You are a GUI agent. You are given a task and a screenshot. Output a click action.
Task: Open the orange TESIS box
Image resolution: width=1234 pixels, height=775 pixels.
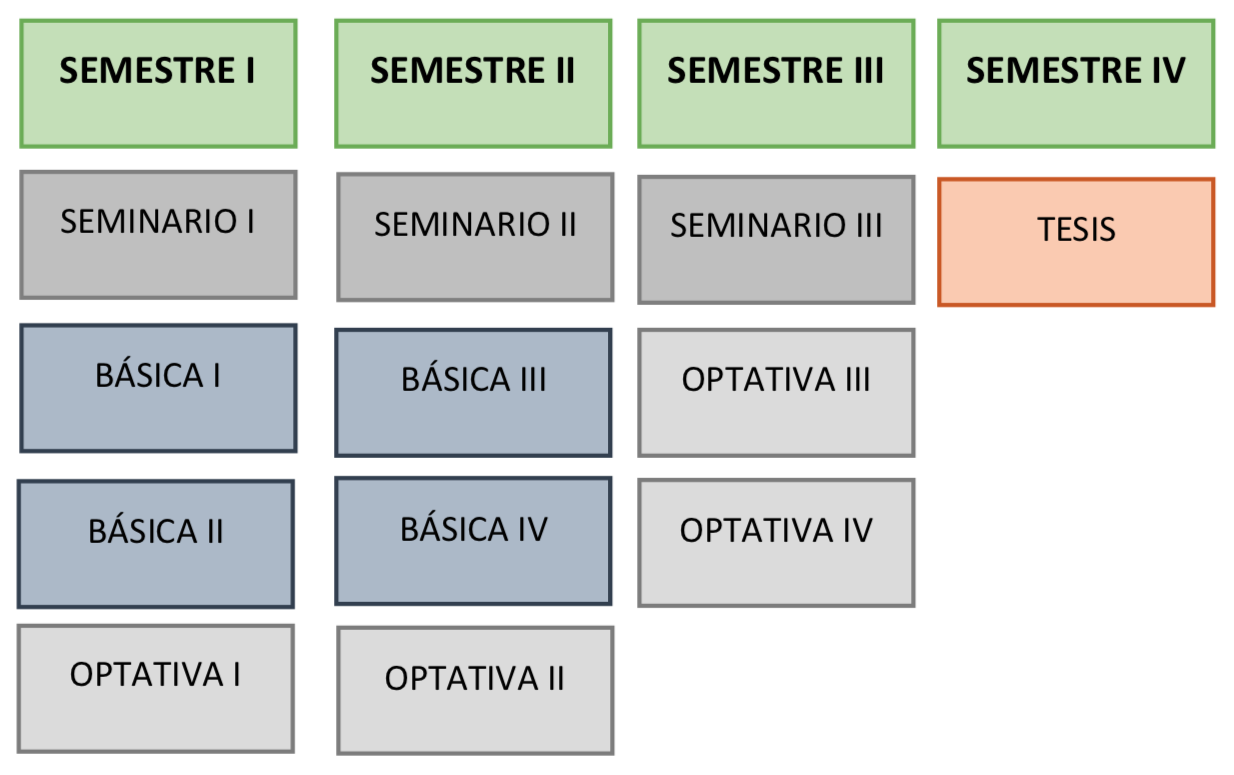click(x=1076, y=242)
